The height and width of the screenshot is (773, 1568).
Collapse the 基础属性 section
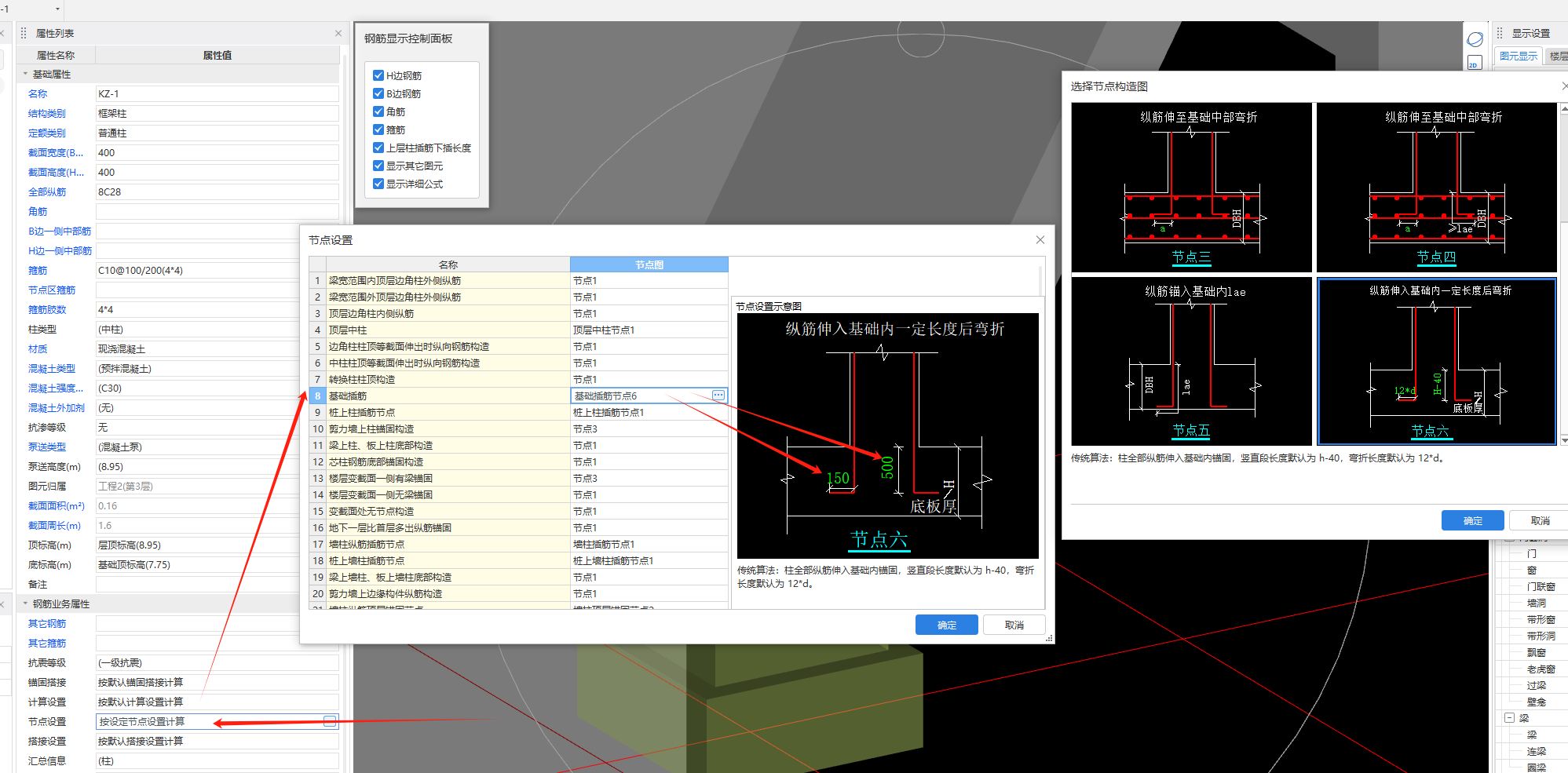[25, 74]
